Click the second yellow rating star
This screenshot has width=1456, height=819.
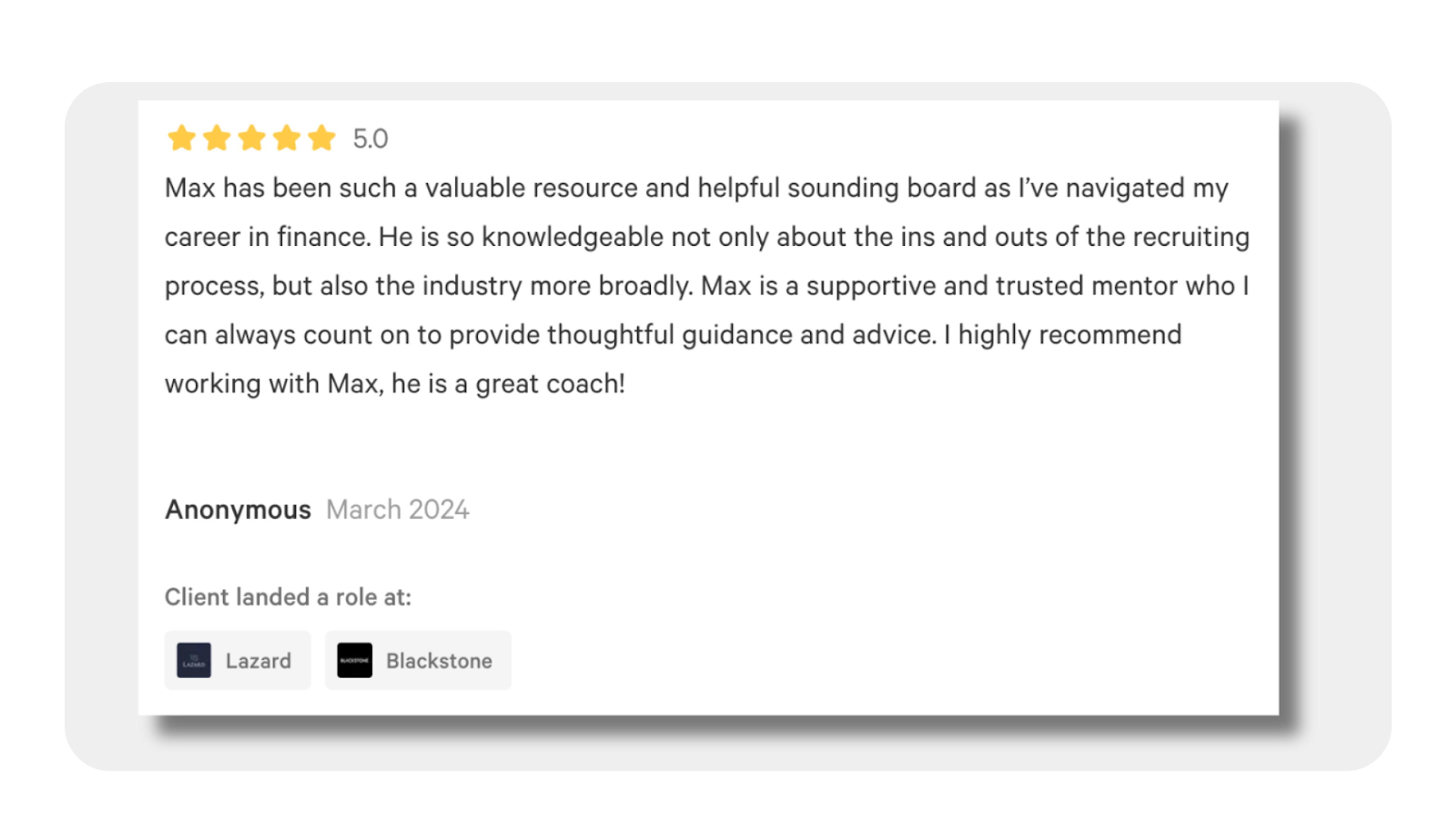tap(217, 138)
